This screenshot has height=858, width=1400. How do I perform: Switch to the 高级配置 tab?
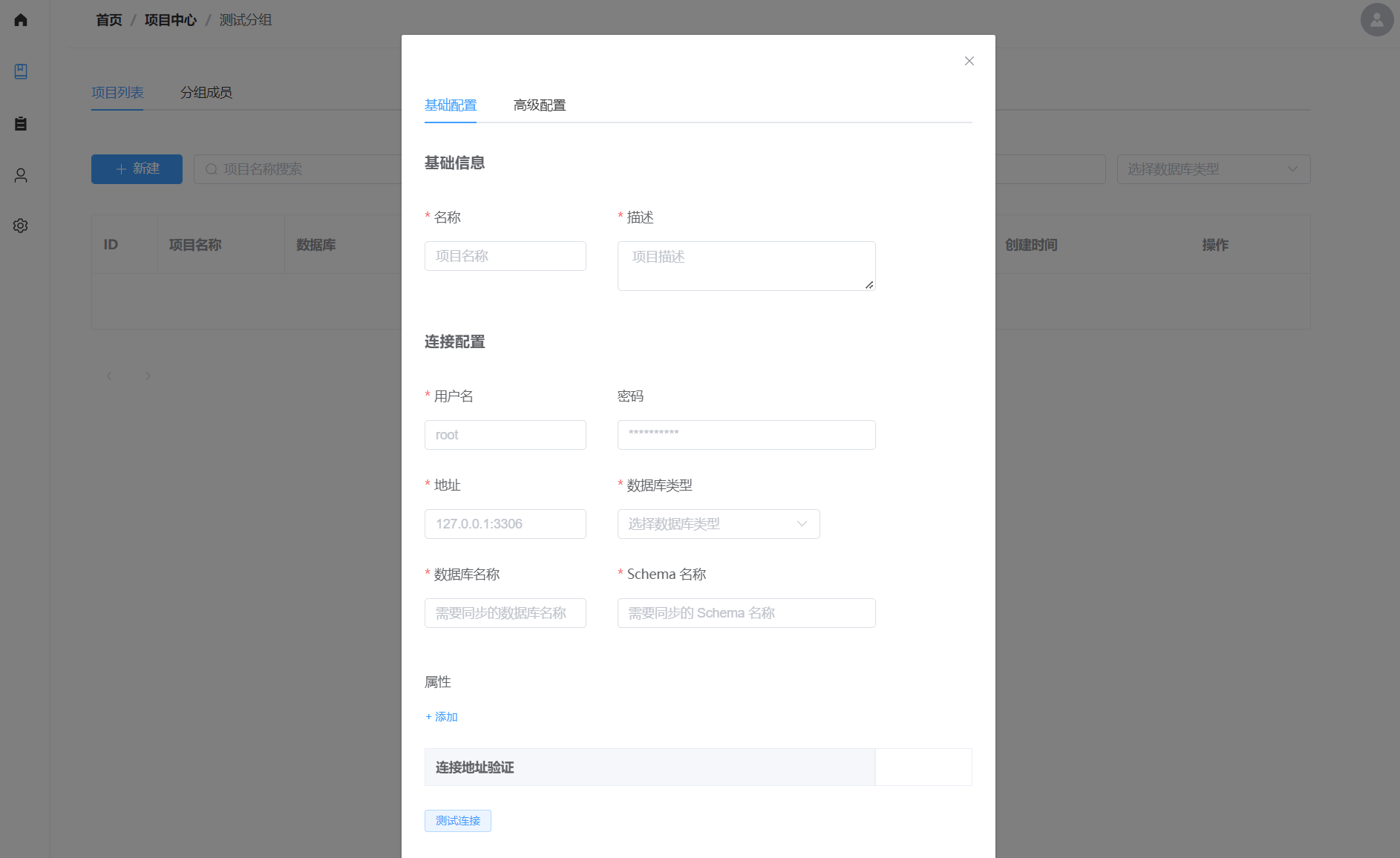[x=539, y=105]
